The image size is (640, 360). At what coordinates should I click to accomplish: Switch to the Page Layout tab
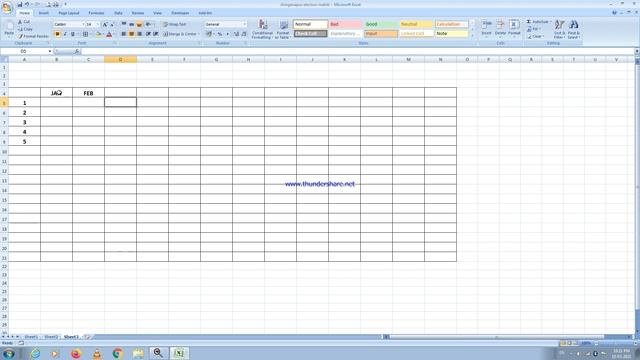click(69, 13)
